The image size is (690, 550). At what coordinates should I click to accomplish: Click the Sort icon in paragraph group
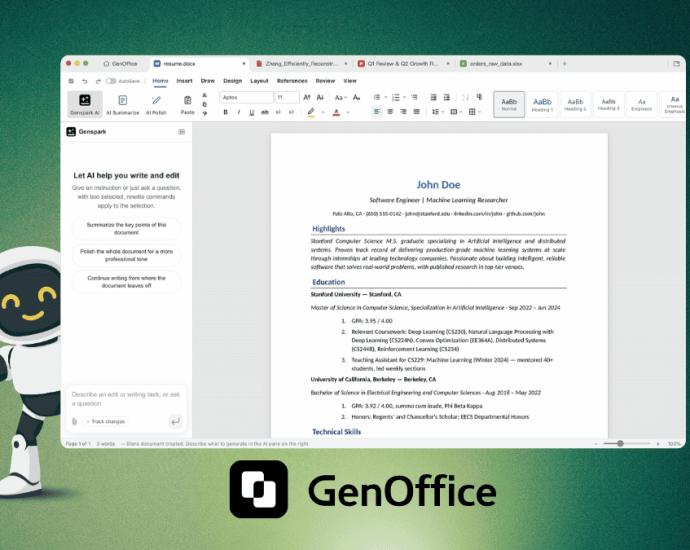coord(466,97)
